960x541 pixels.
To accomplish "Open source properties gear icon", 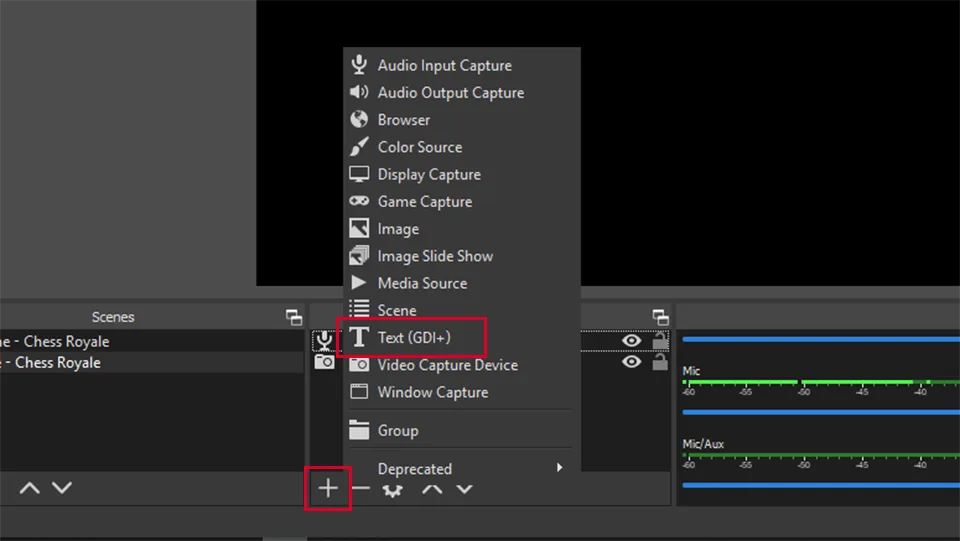I will [x=392, y=490].
